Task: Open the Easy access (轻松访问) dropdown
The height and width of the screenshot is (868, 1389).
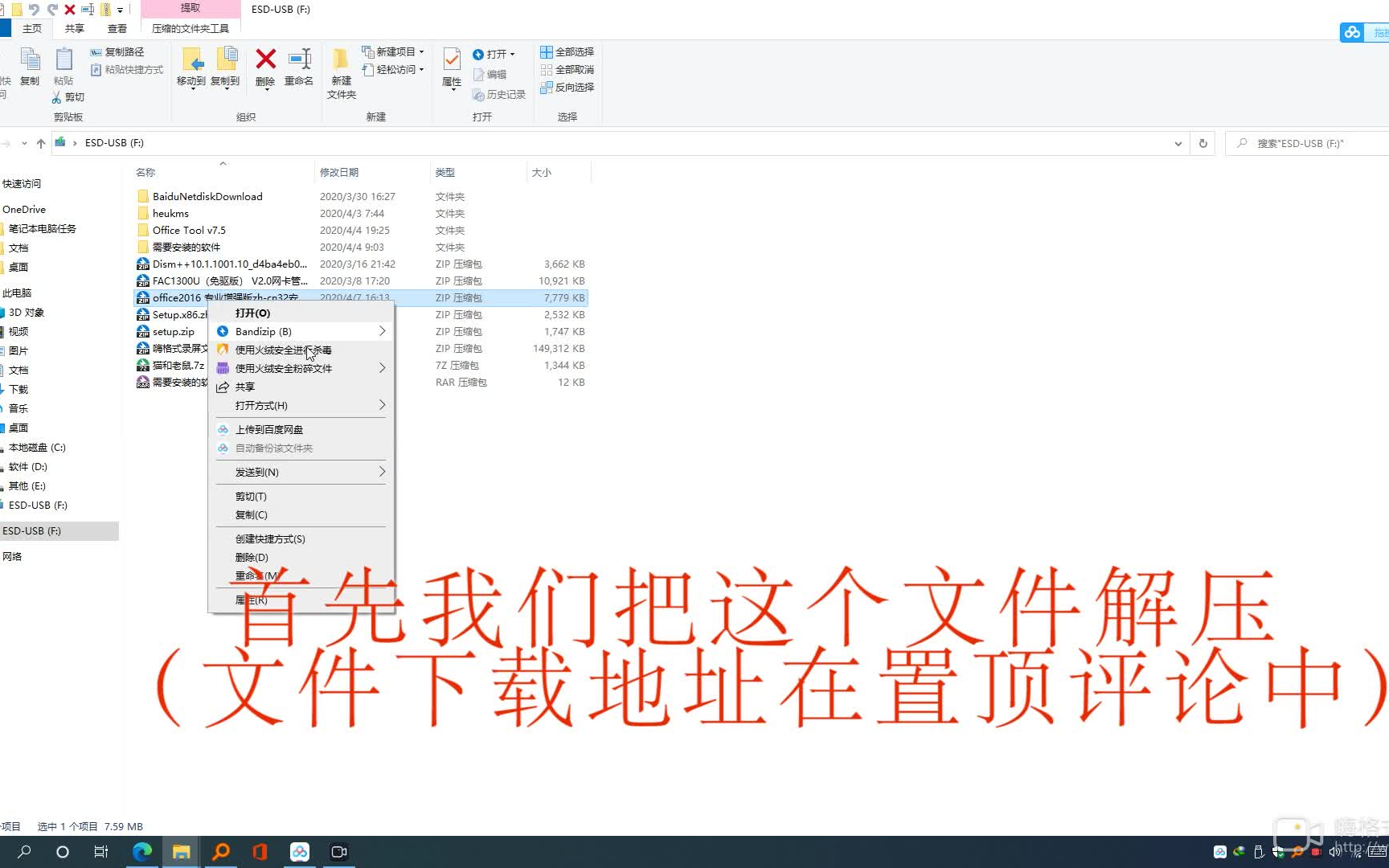Action: tap(393, 70)
